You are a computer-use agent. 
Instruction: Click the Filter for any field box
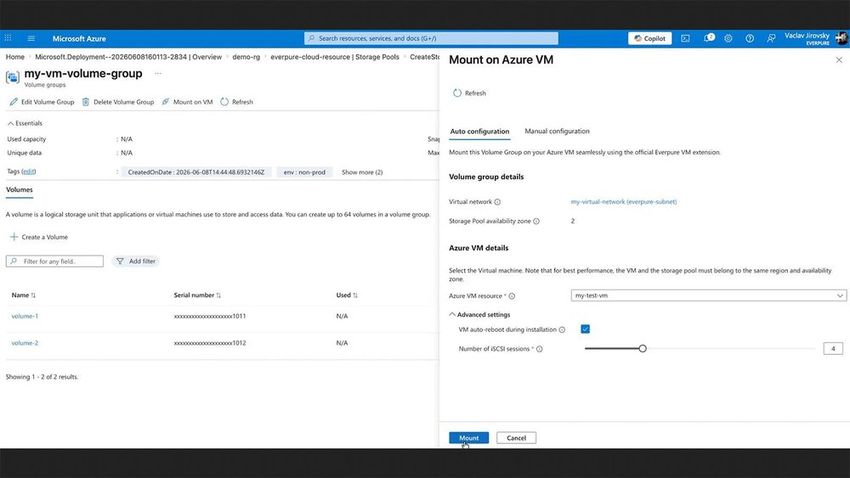[55, 261]
